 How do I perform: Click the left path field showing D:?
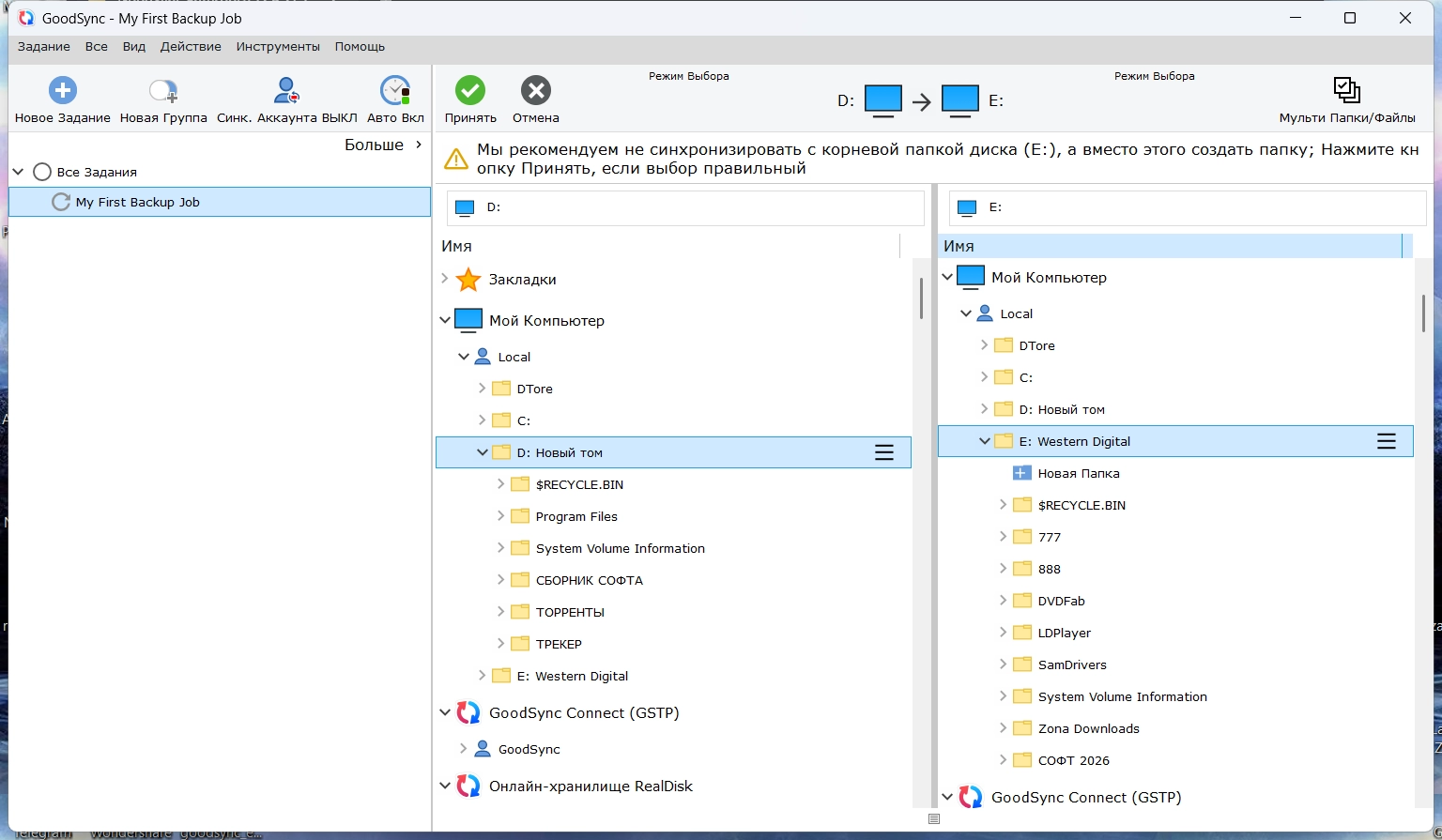pos(685,207)
